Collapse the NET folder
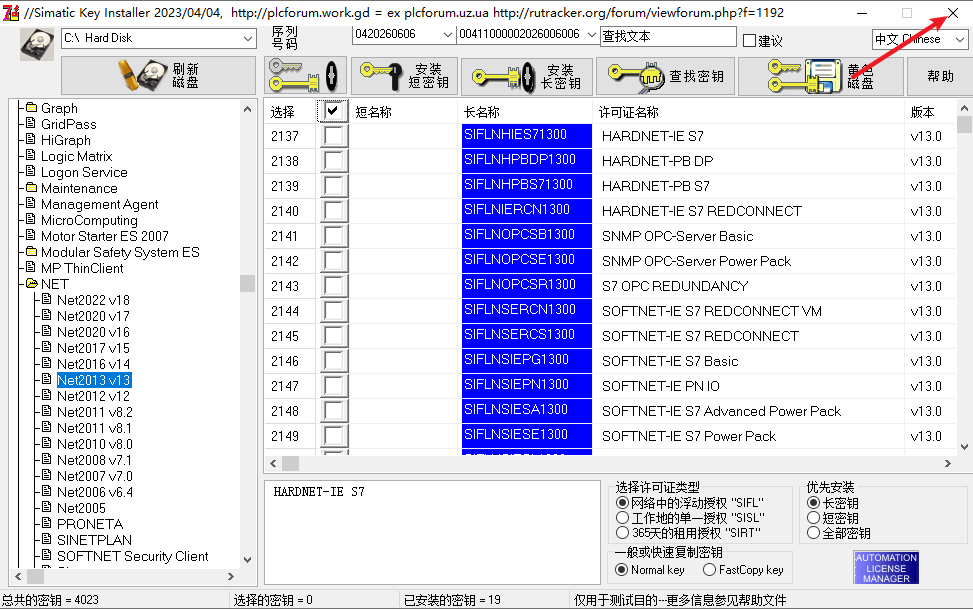 (x=31, y=284)
